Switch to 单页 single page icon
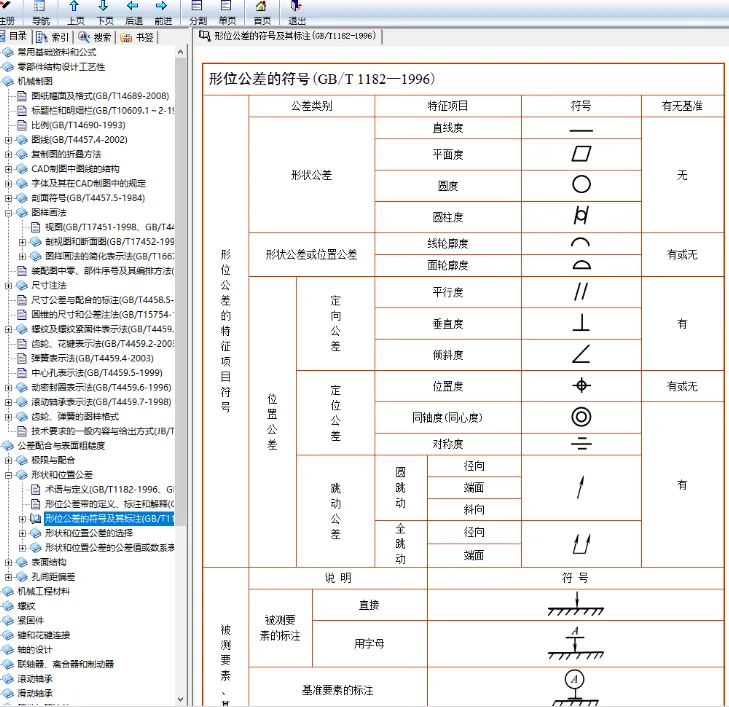This screenshot has width=729, height=707. click(x=226, y=7)
